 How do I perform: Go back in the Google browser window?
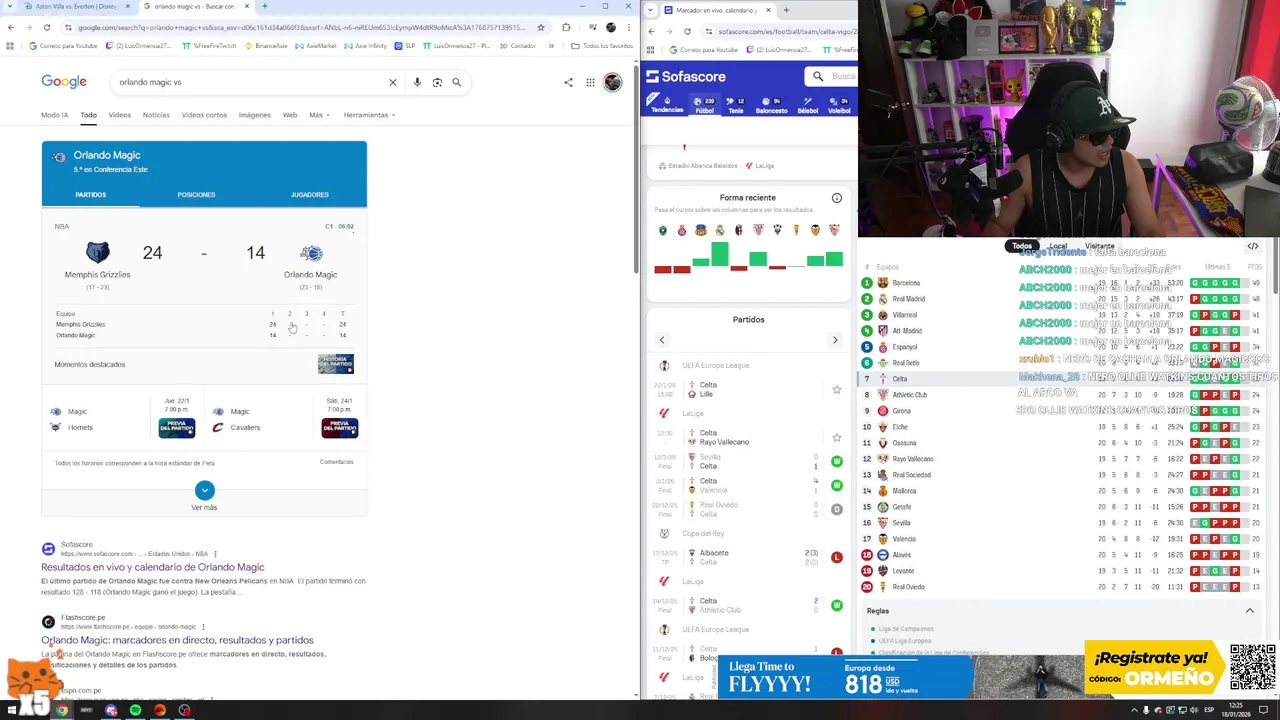(11, 27)
